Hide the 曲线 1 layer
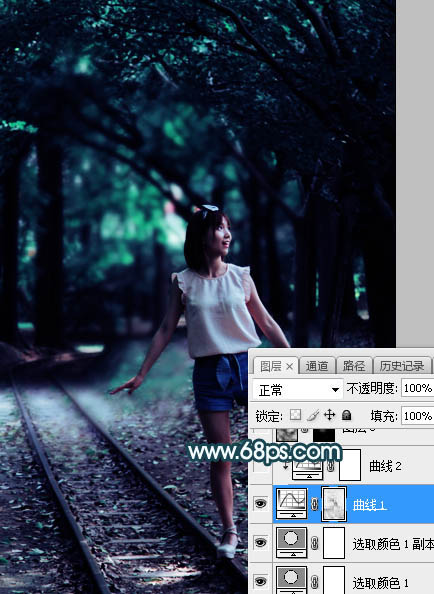434x594 pixels. [261, 504]
